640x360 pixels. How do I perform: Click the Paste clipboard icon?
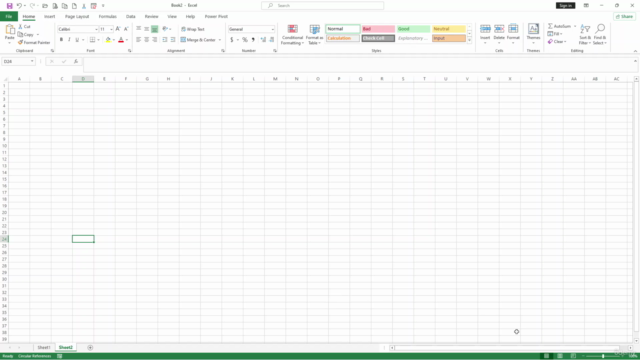tap(10, 30)
